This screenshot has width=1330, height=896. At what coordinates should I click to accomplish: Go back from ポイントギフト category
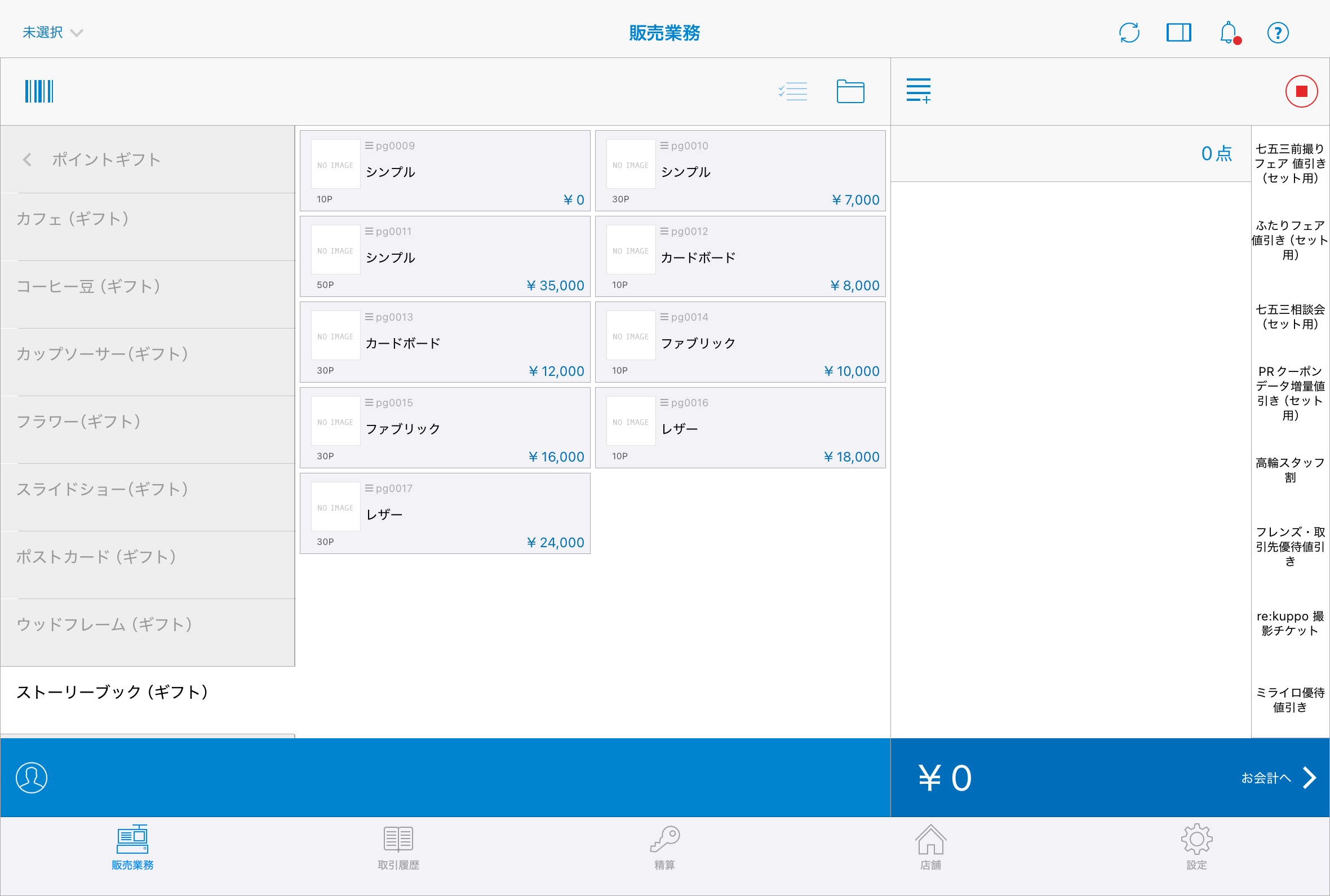[27, 159]
